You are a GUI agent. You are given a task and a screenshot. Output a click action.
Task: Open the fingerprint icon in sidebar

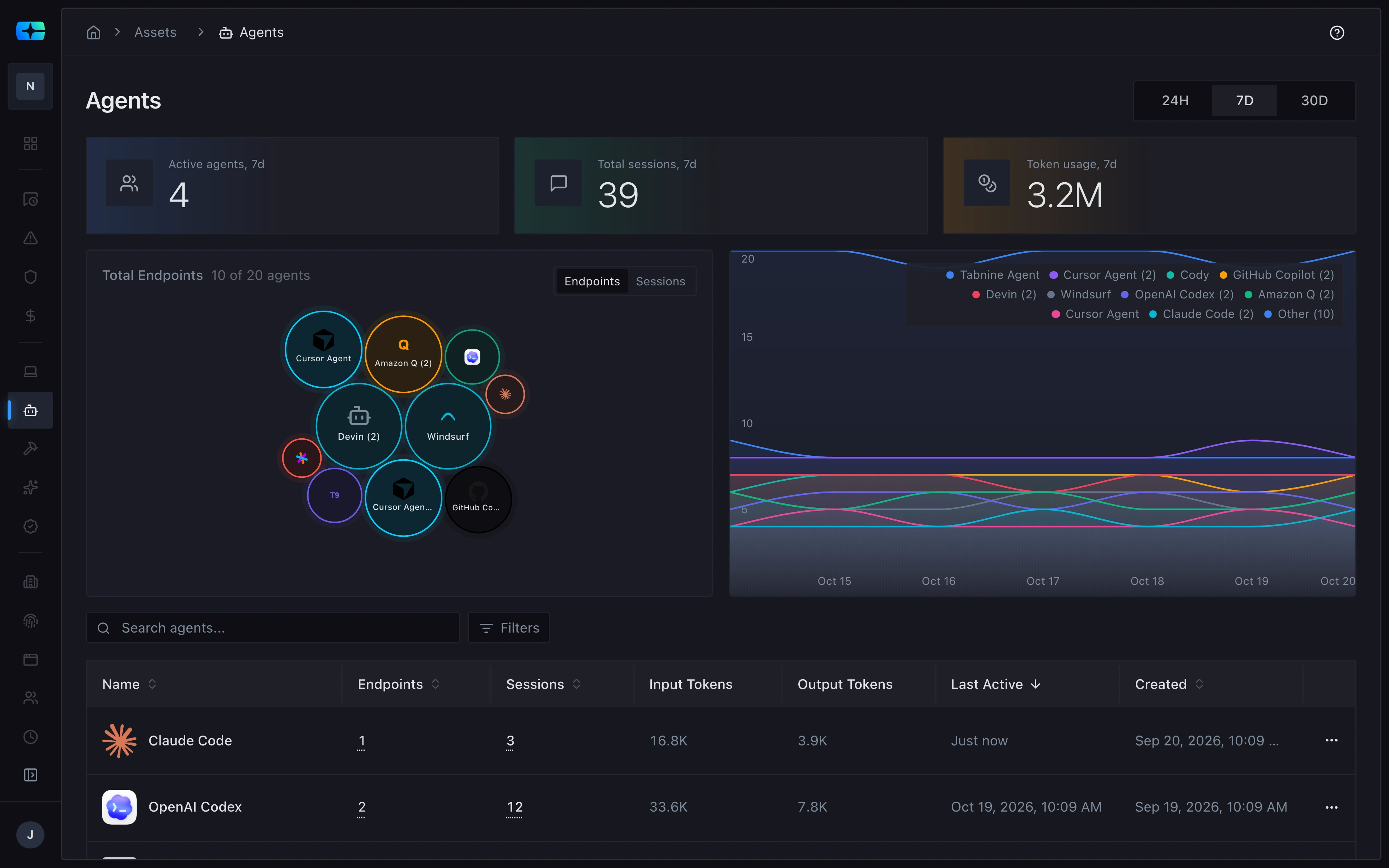pos(30,621)
